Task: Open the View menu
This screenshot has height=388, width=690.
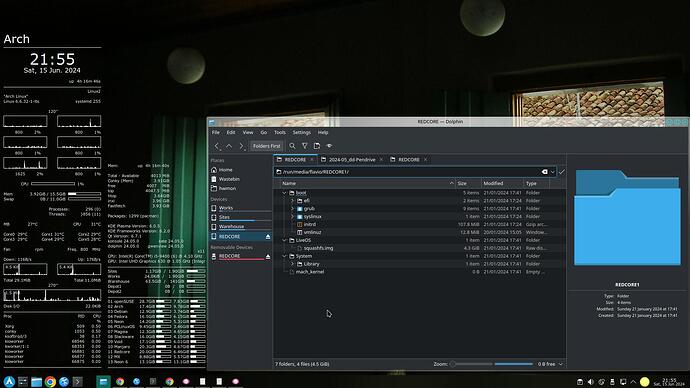Action: [248, 132]
